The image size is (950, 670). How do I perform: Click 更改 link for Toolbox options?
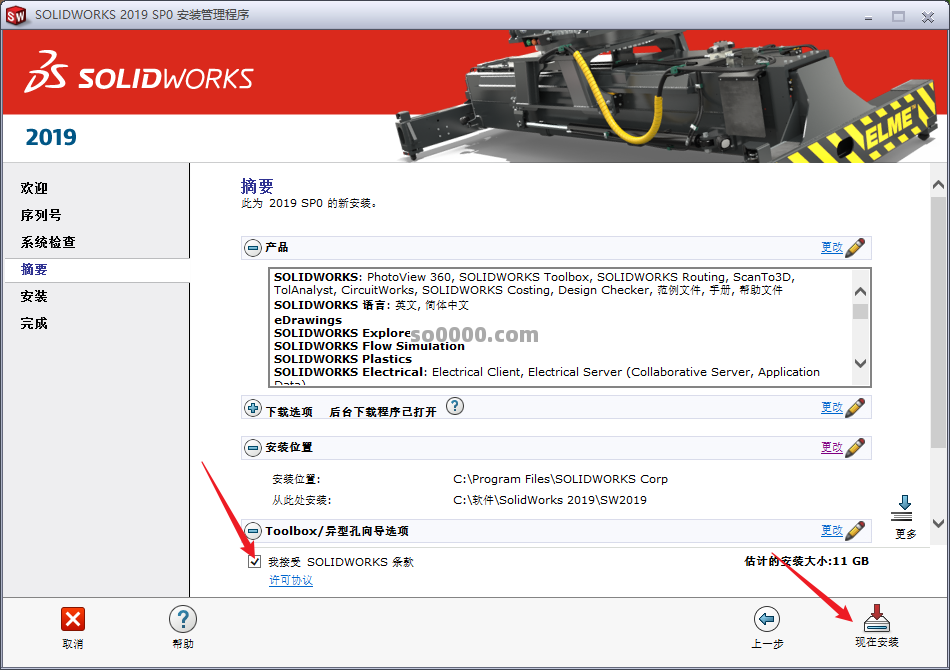click(832, 530)
